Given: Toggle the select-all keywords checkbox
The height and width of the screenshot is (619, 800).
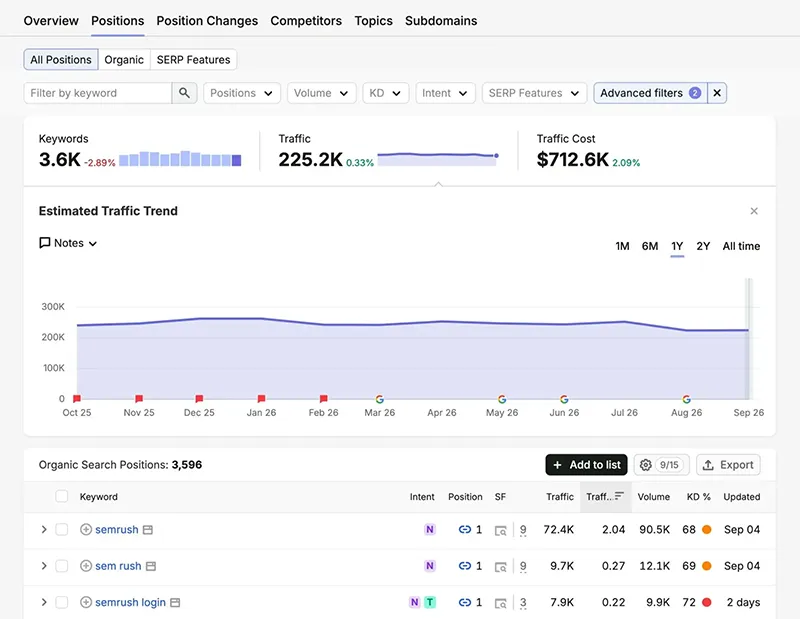Looking at the screenshot, I should [x=62, y=496].
